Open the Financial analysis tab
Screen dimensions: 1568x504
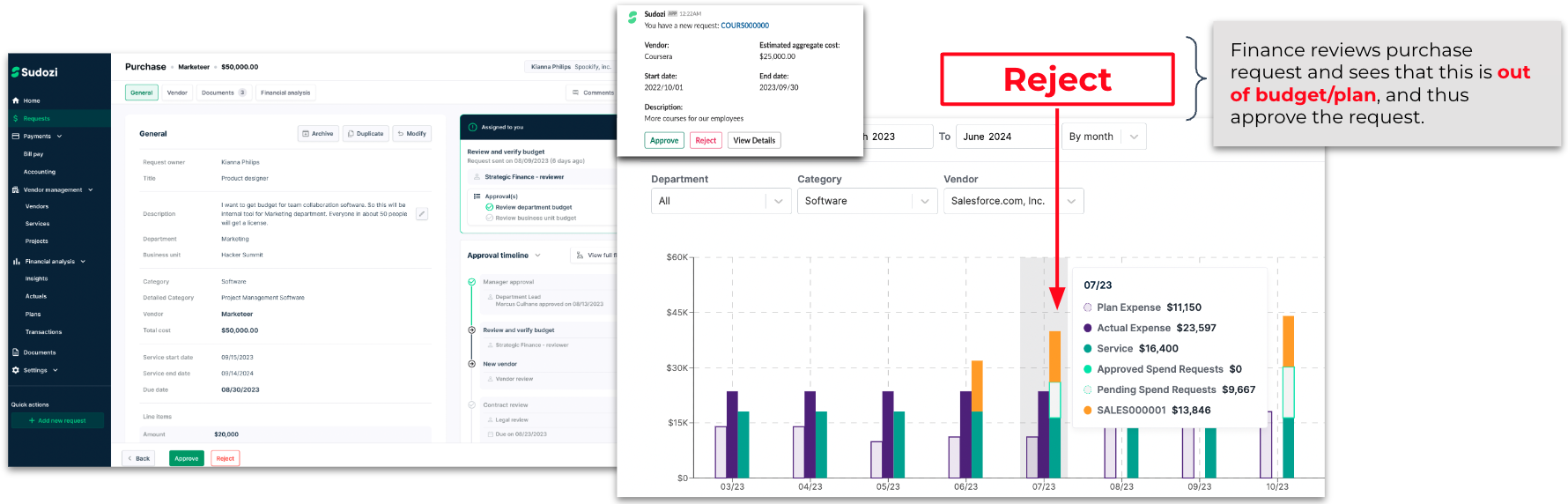click(285, 93)
